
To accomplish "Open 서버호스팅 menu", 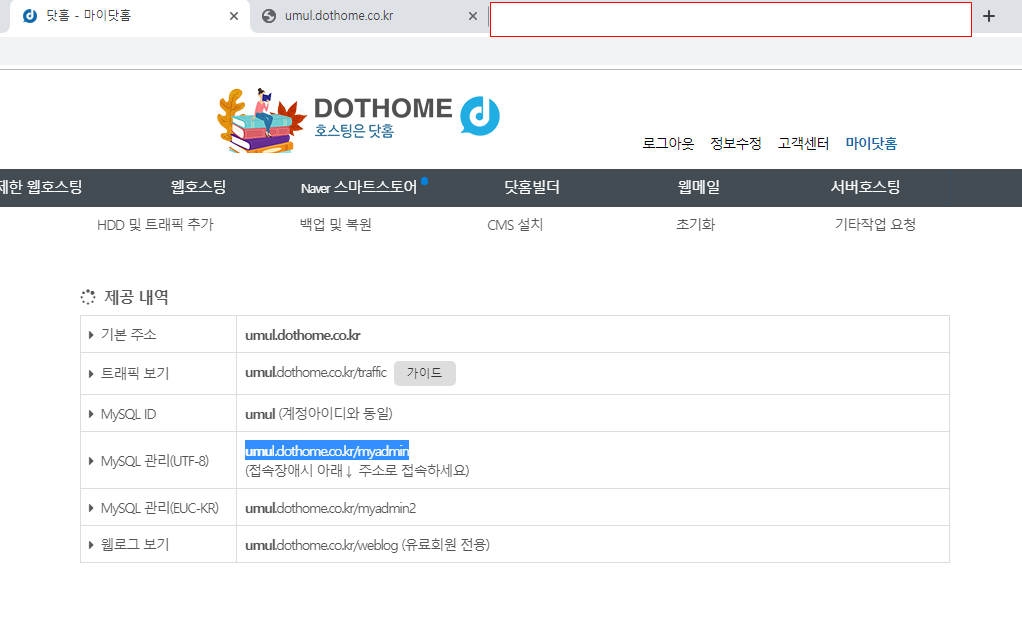I will (865, 188).
